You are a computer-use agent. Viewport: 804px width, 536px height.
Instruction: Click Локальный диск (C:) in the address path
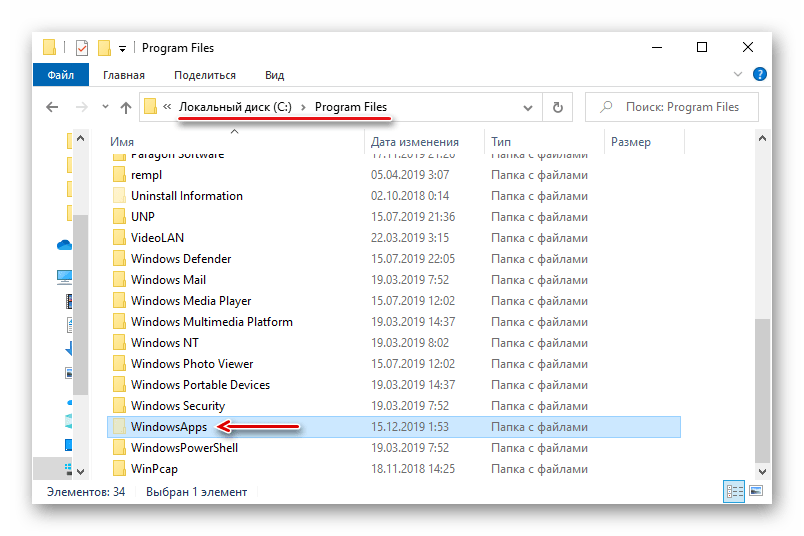point(235,107)
